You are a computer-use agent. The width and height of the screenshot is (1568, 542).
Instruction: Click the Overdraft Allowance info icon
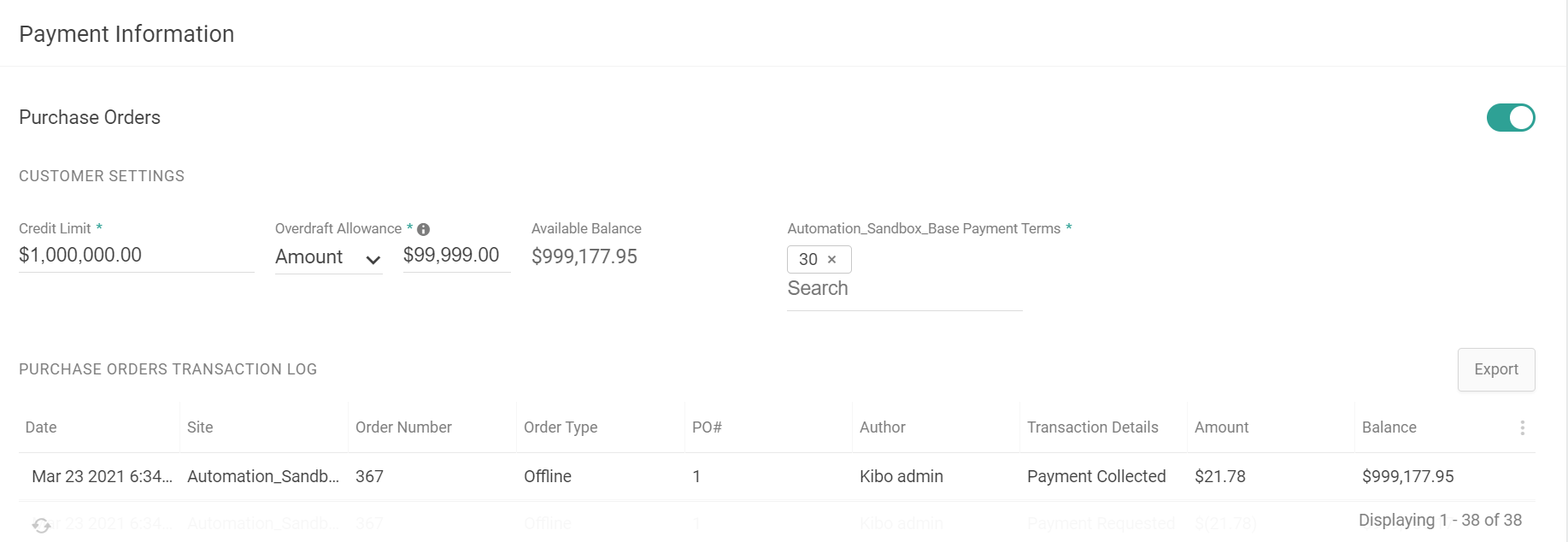(424, 228)
